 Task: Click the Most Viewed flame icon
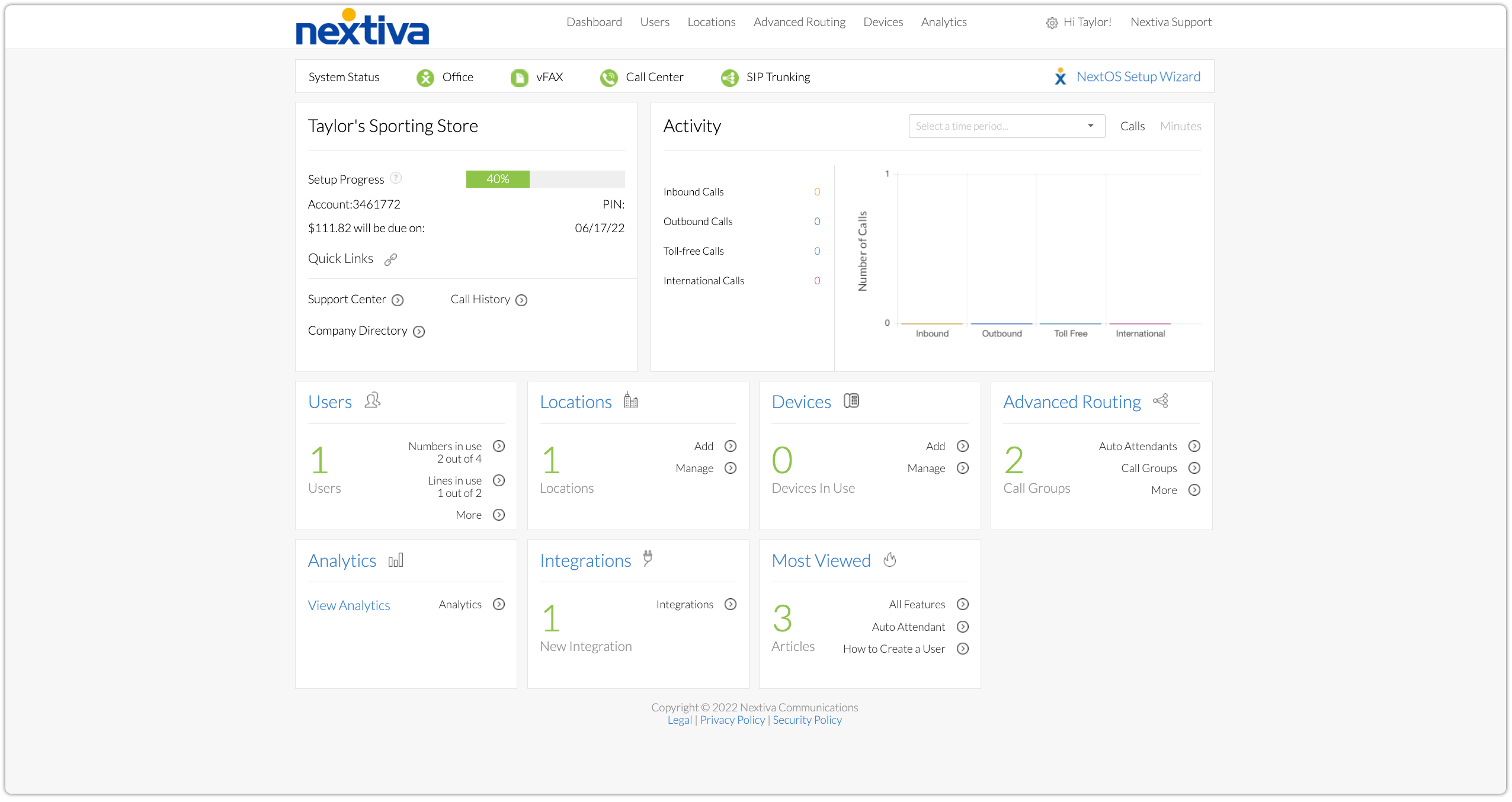(890, 559)
